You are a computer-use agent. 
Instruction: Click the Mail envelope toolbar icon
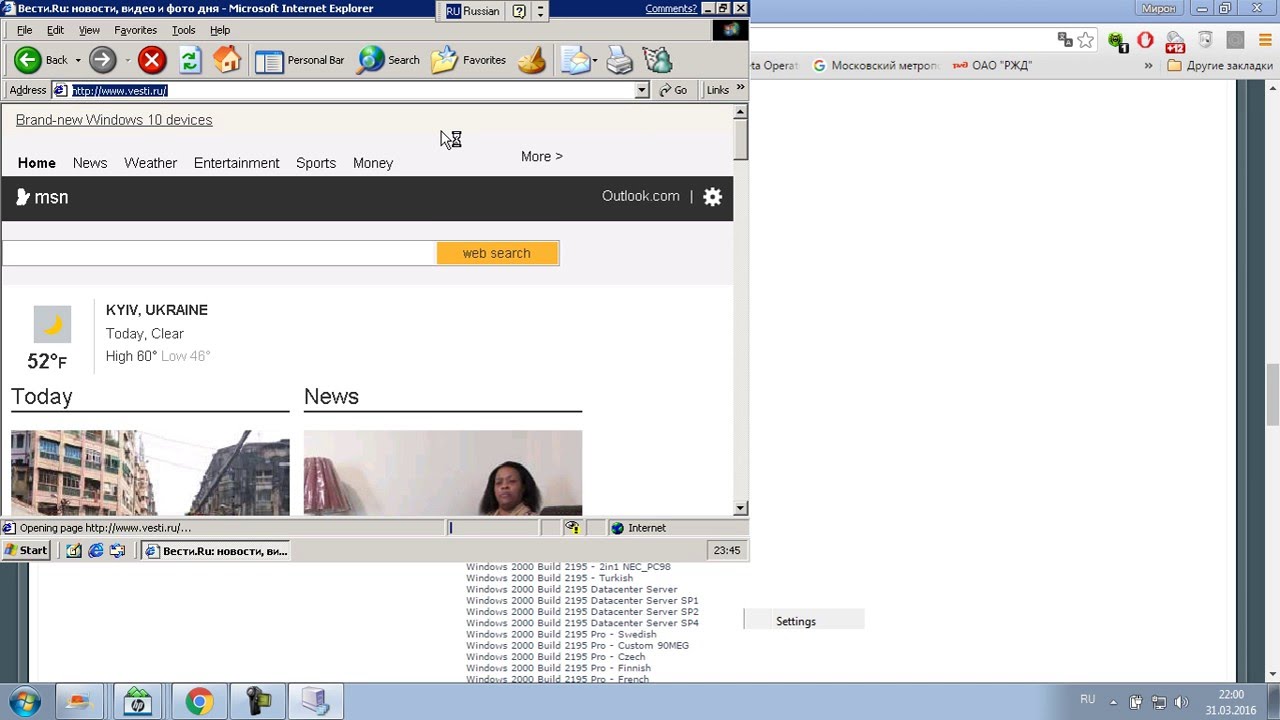pyautogui.click(x=575, y=60)
